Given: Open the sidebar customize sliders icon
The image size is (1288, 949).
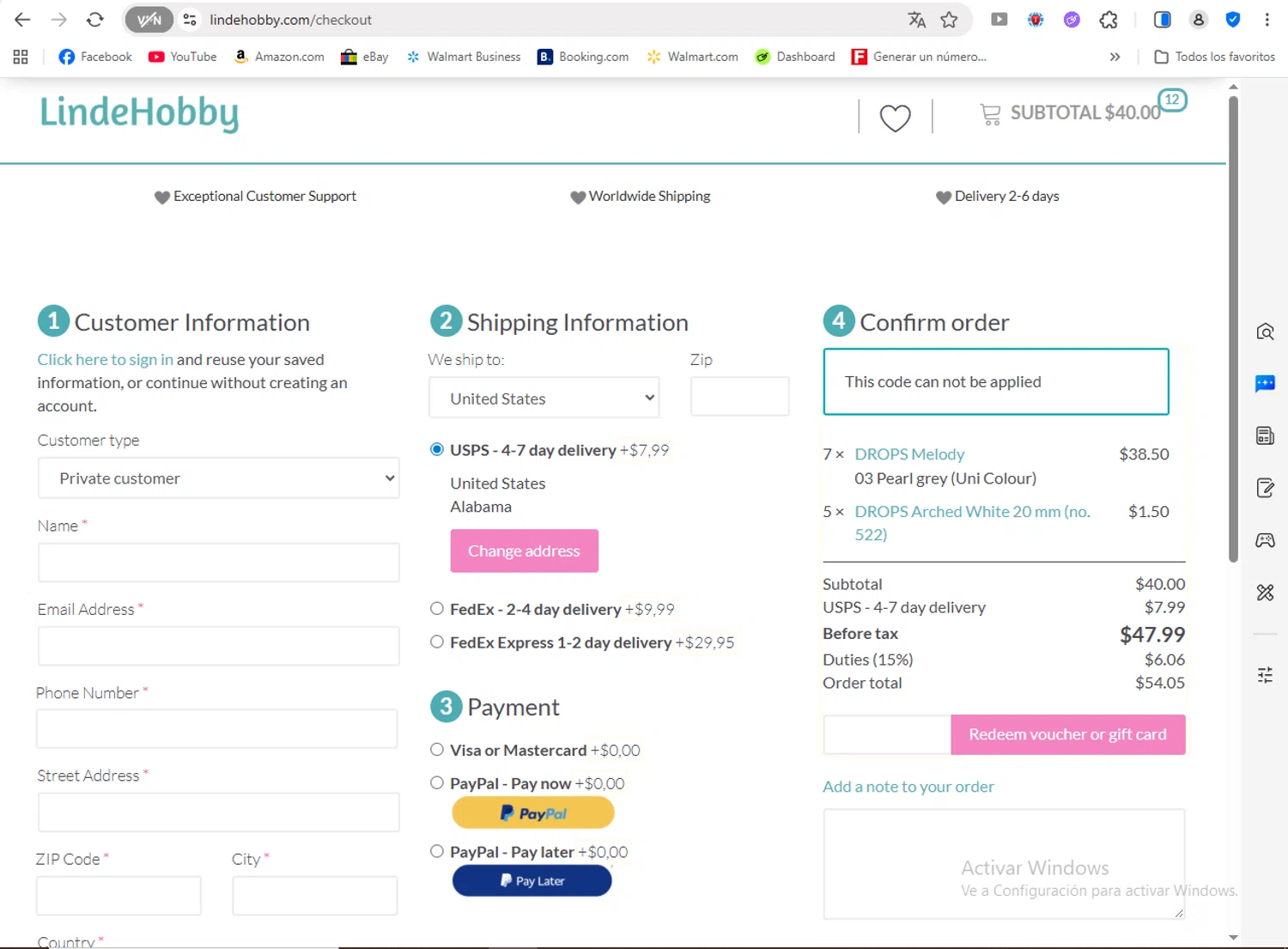Looking at the screenshot, I should [1265, 675].
